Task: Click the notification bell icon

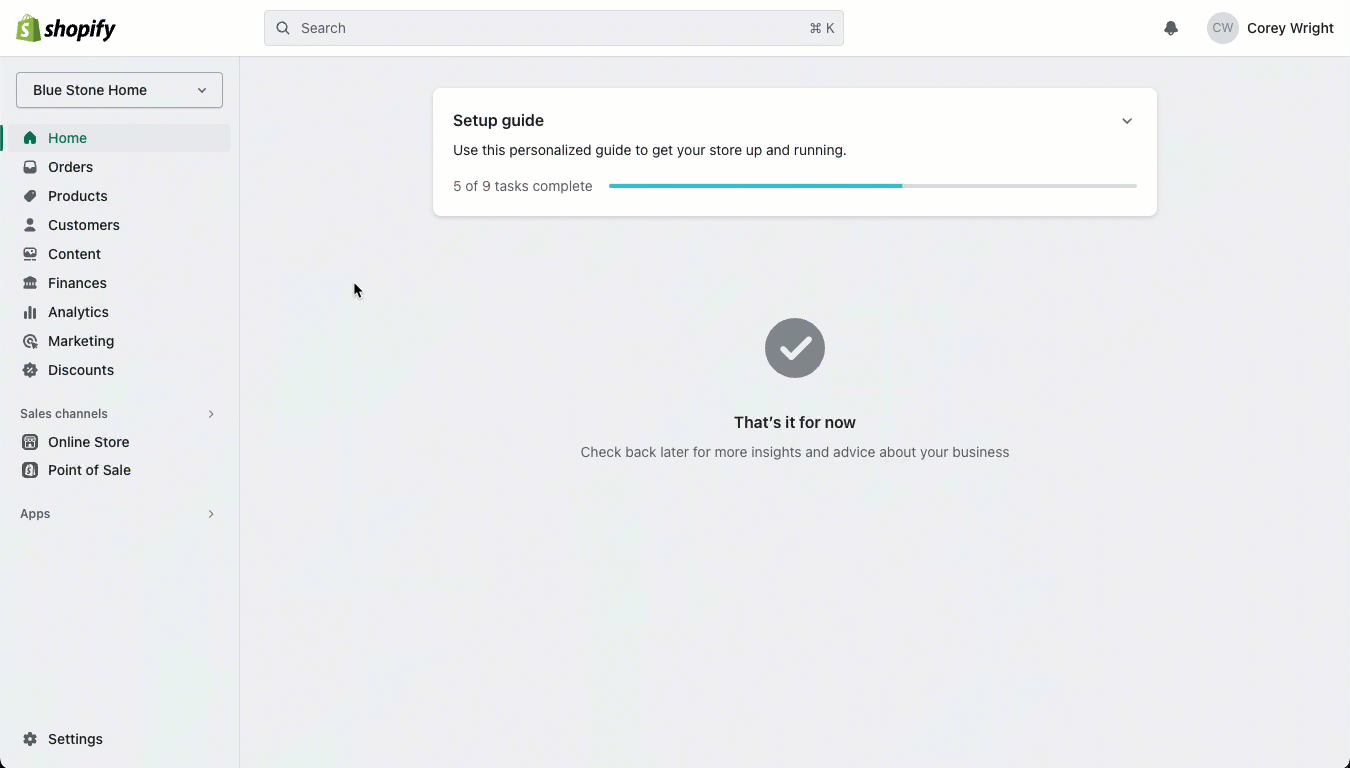Action: (1171, 28)
